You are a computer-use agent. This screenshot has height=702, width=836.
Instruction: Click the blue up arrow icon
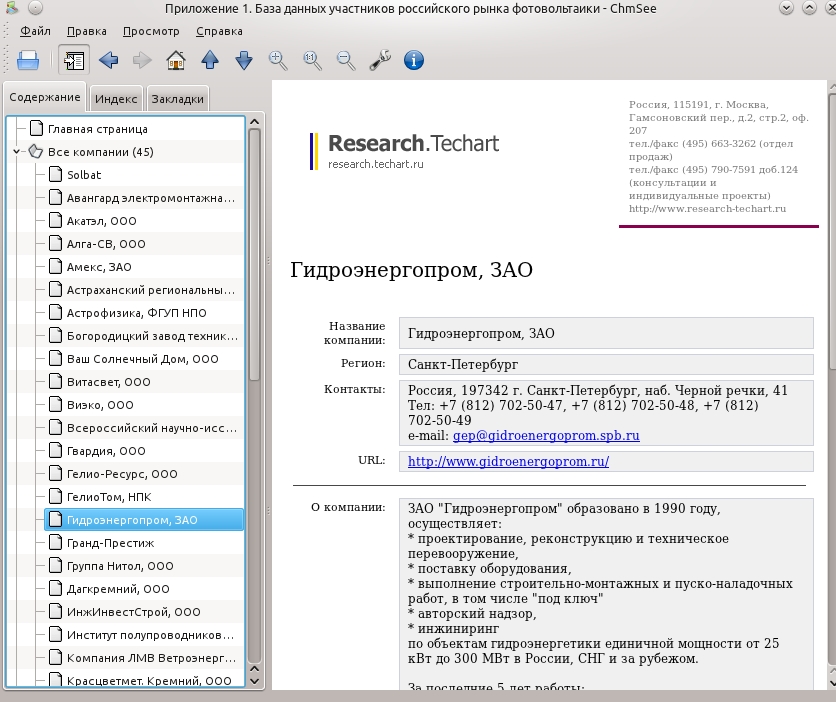pyautogui.click(x=210, y=60)
